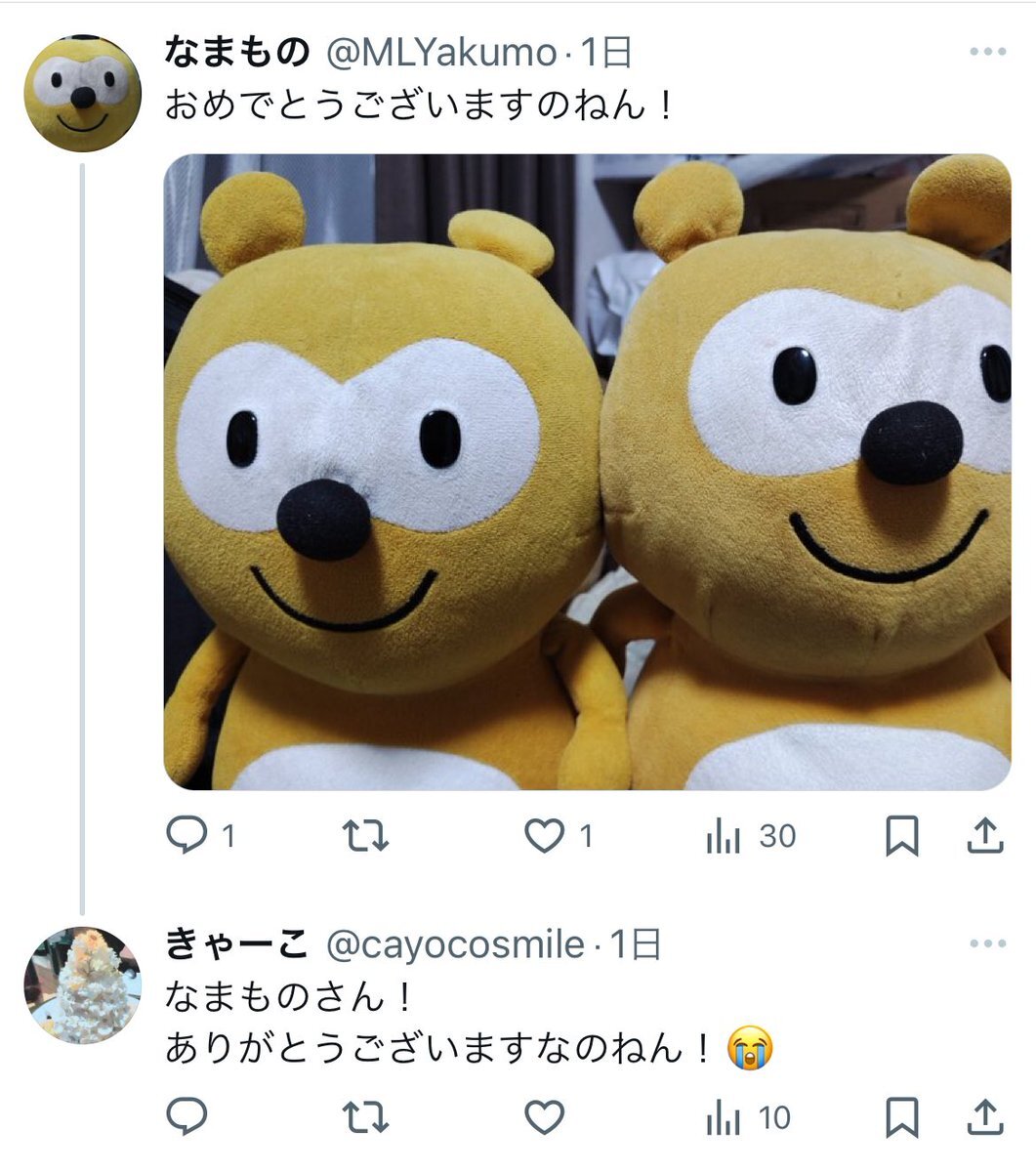View analytics showing 10 views
This screenshot has height=1172, width=1036.
pyautogui.click(x=748, y=1117)
